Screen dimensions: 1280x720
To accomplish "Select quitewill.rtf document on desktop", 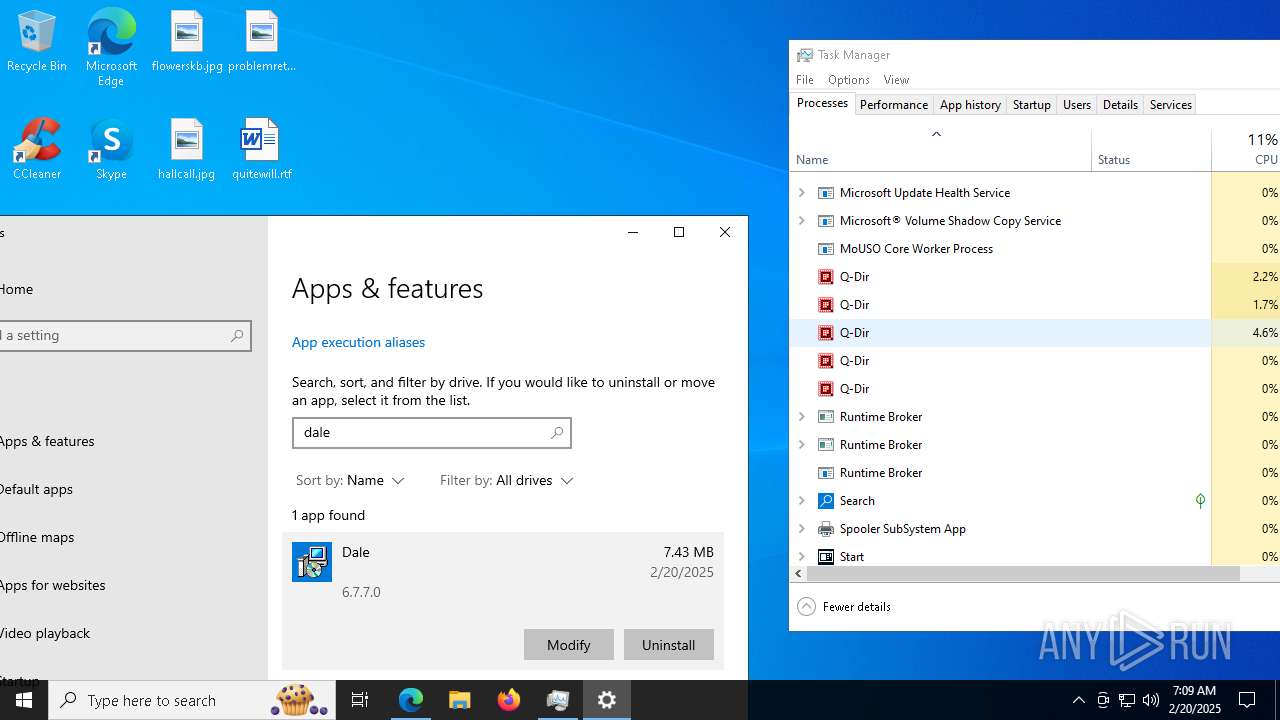I will click(x=262, y=150).
